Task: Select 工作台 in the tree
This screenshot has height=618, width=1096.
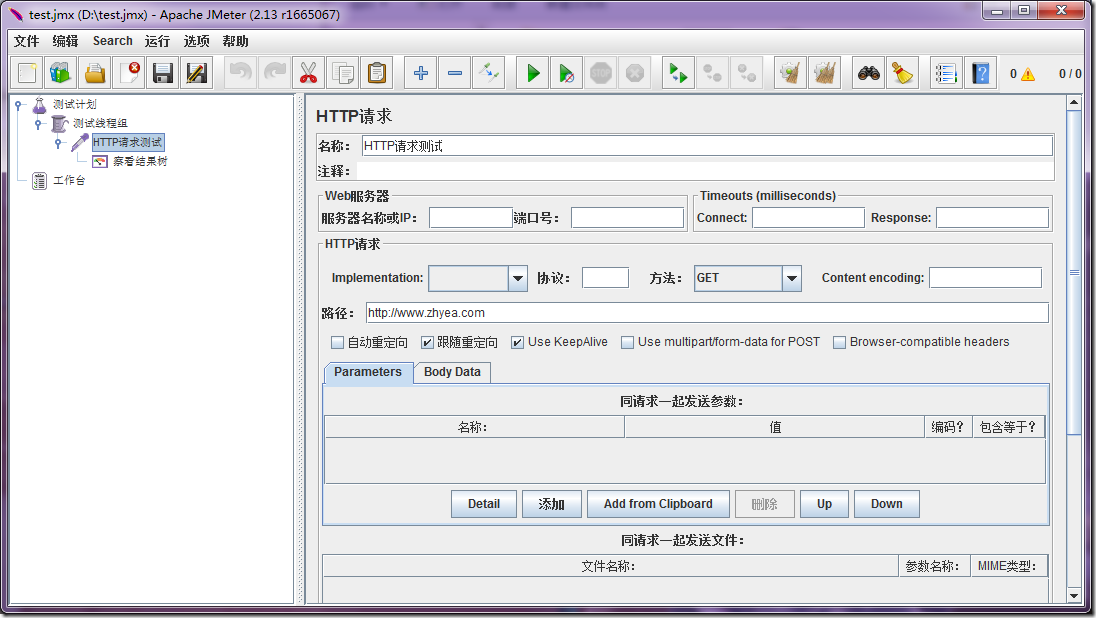Action: click(69, 180)
